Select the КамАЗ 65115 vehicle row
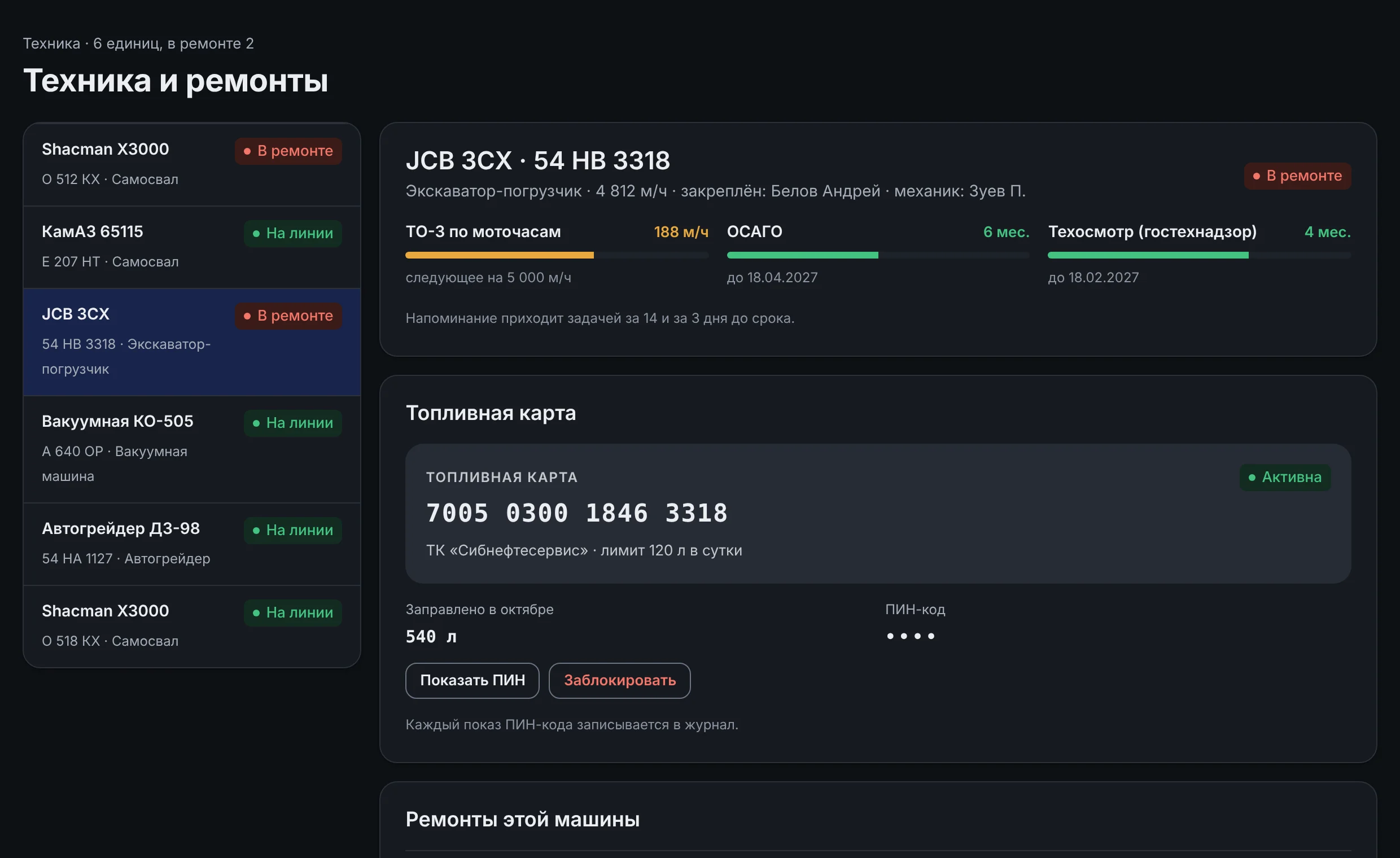 point(191,247)
